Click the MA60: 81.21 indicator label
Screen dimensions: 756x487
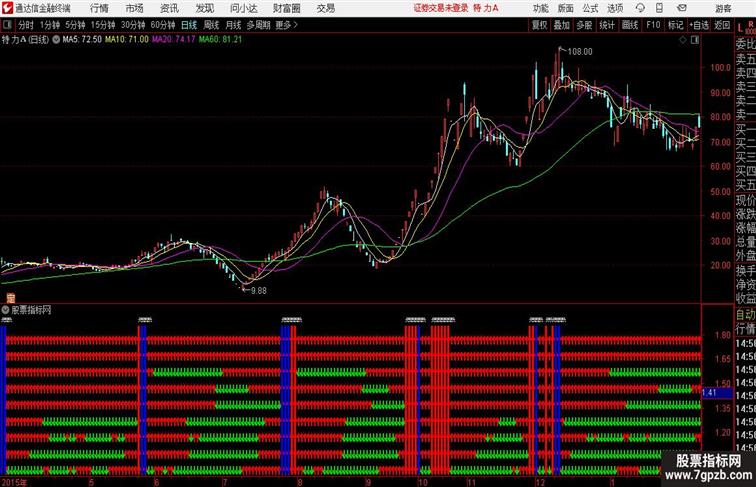coord(220,40)
